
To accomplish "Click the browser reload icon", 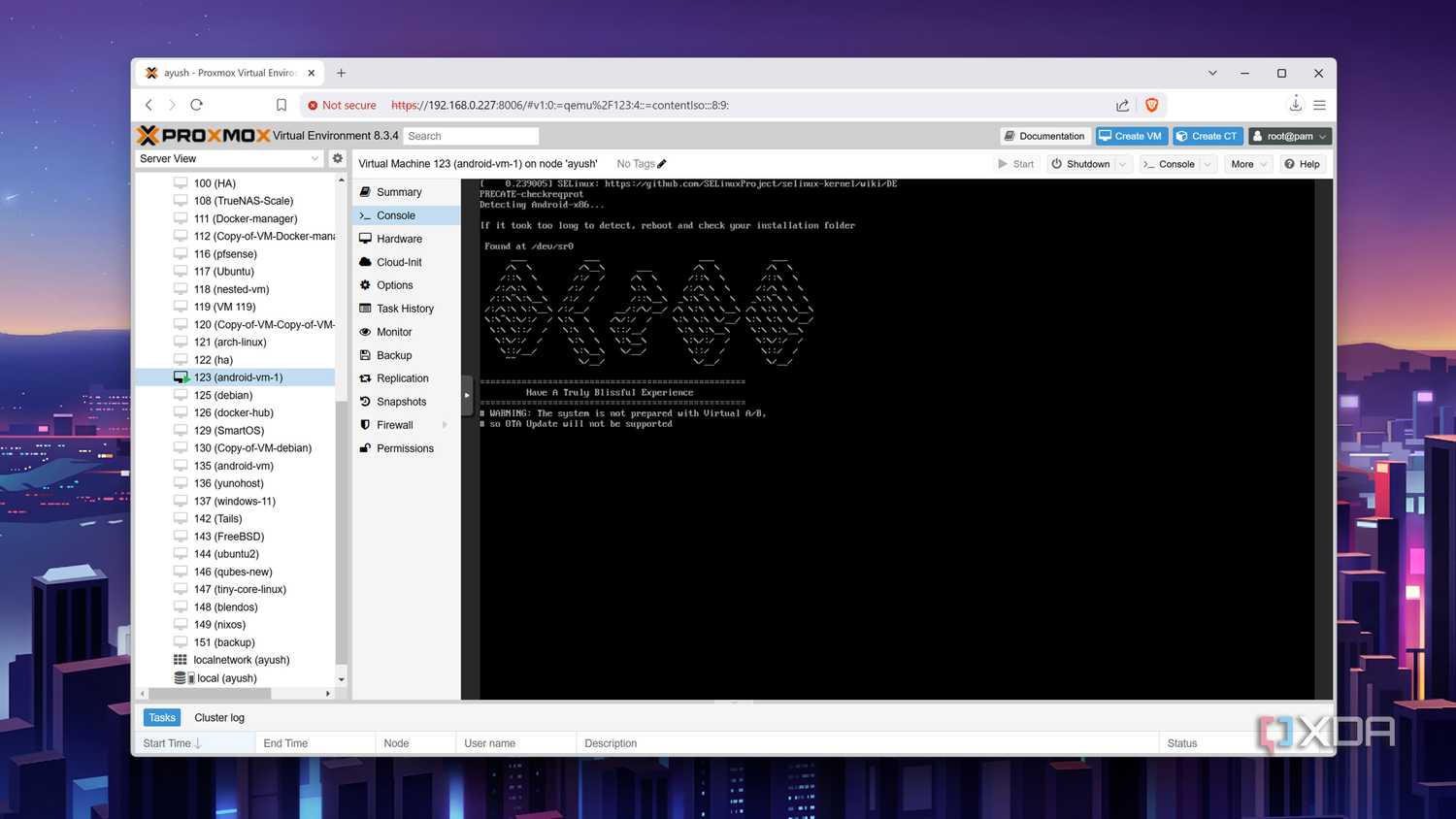I will (x=196, y=105).
